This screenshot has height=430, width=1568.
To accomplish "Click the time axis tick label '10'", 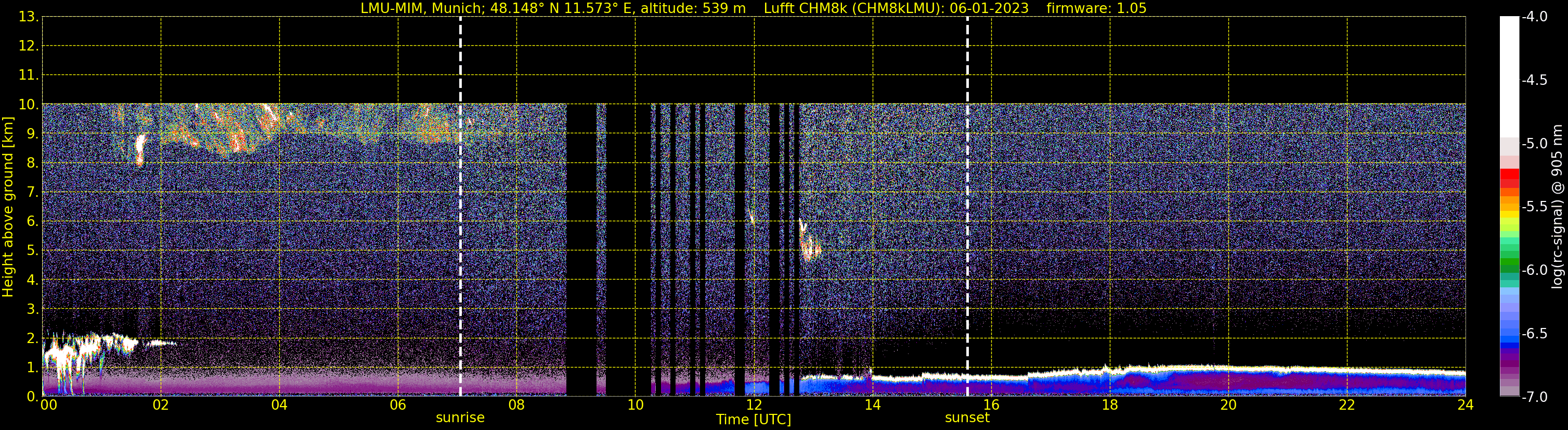I will tap(636, 405).
